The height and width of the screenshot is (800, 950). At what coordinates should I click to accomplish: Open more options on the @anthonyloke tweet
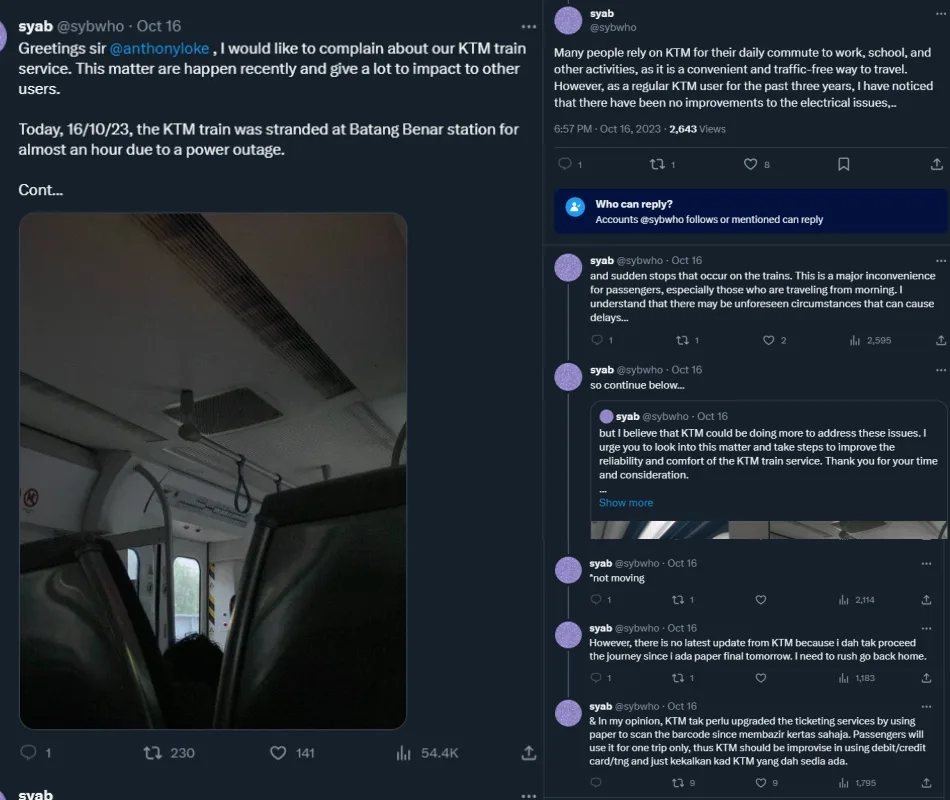[529, 26]
